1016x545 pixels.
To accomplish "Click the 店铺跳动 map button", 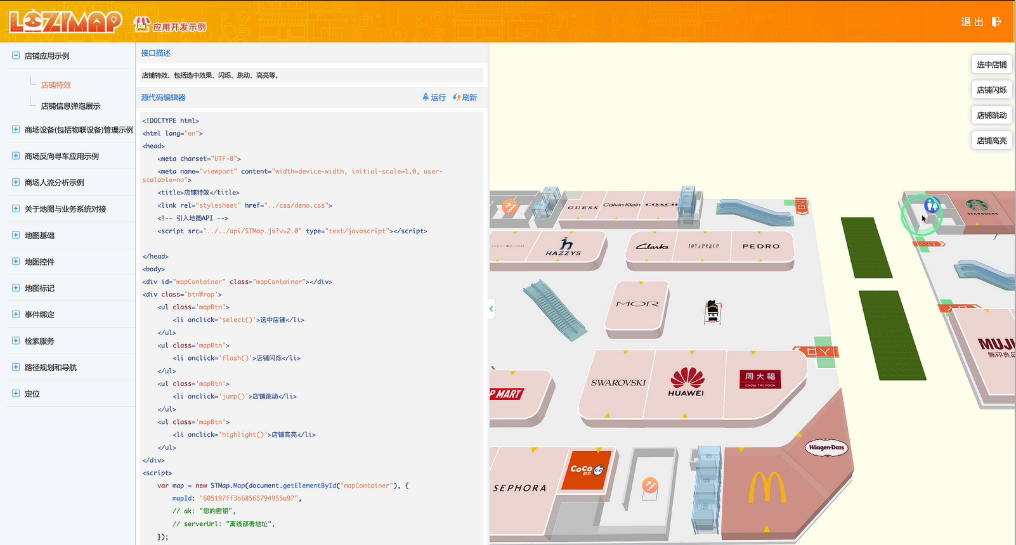I will click(x=991, y=115).
